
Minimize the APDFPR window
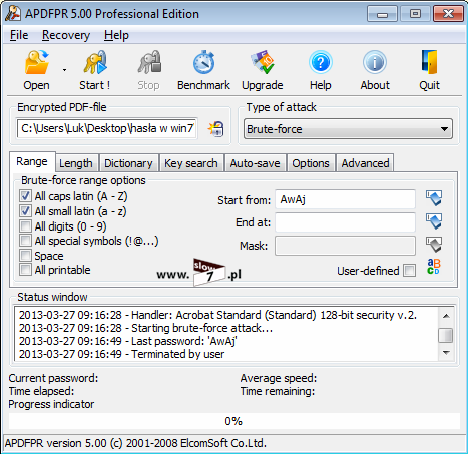382,14
